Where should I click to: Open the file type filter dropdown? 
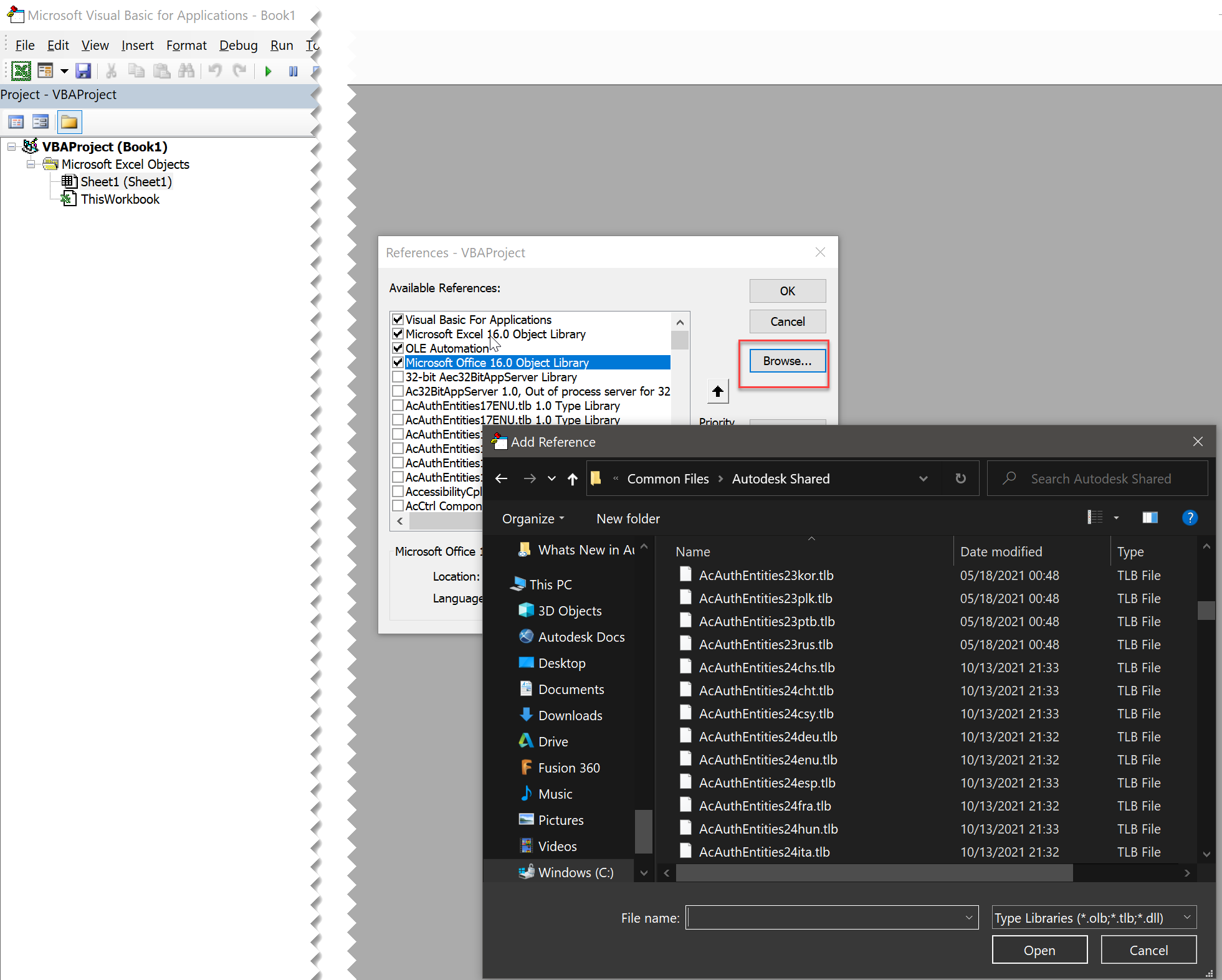(1094, 918)
